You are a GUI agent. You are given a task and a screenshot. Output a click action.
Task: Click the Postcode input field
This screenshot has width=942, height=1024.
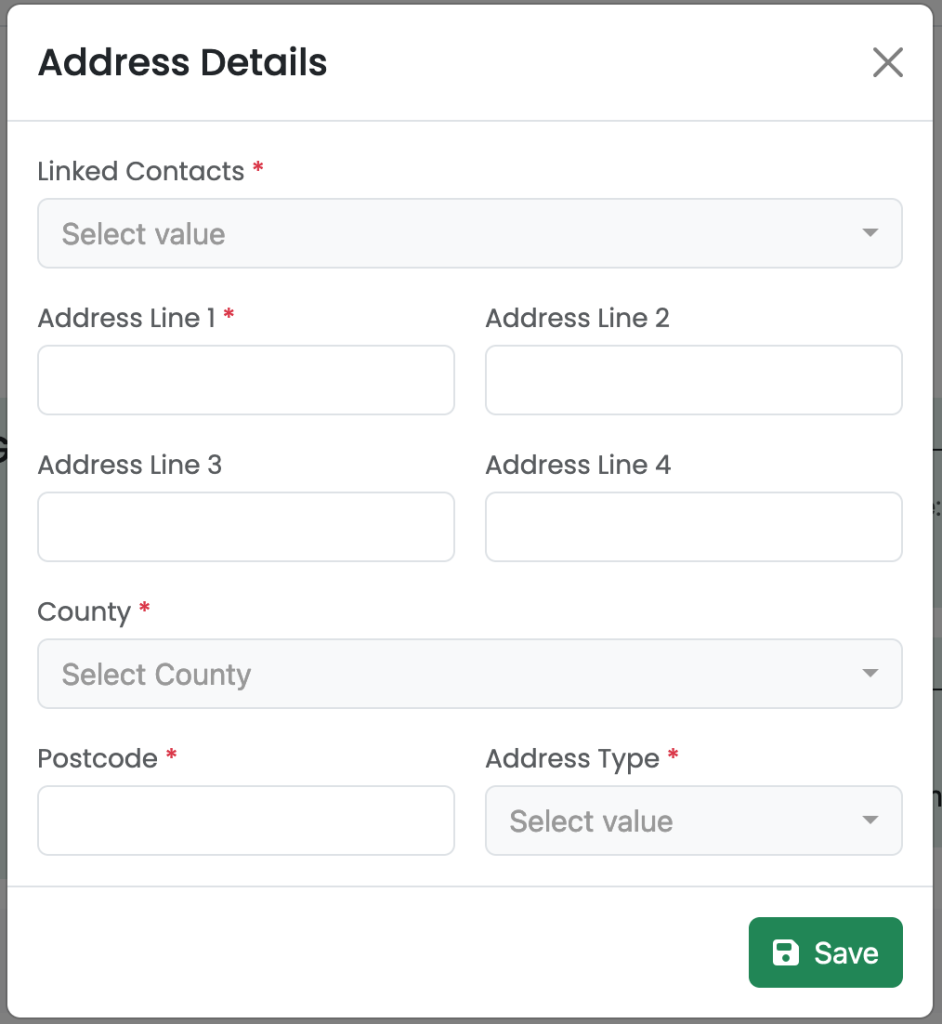click(x=246, y=820)
